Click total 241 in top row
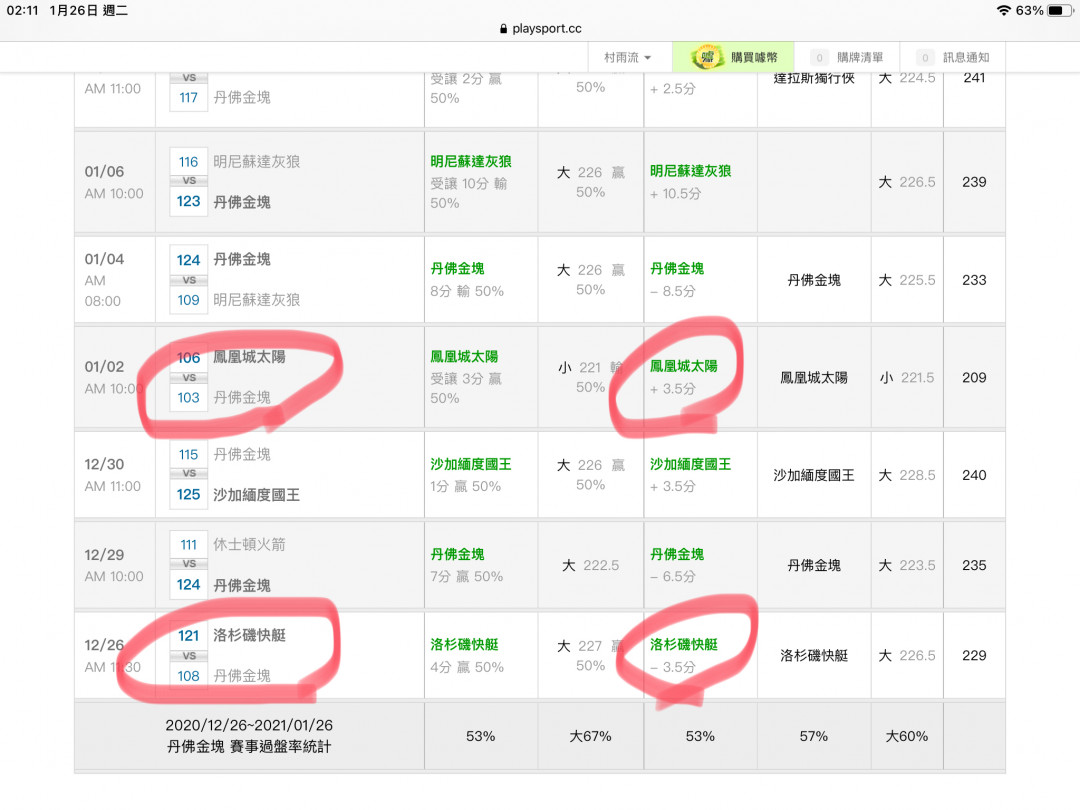The image size is (1080, 810). point(974,78)
